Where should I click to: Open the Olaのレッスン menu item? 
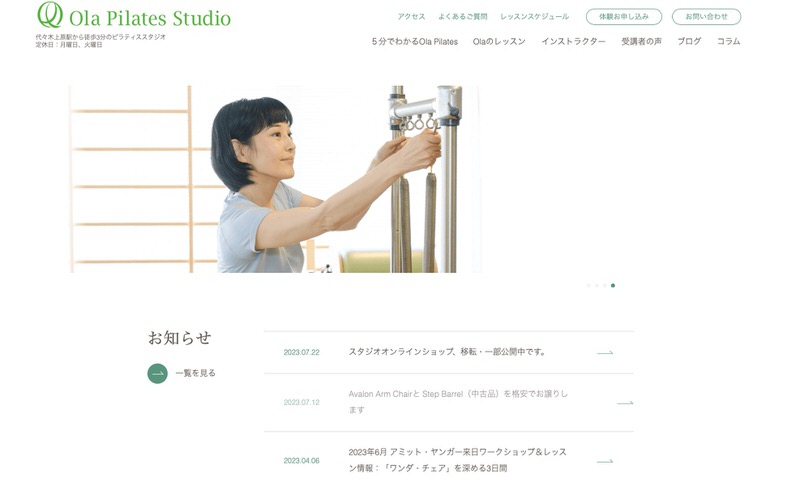tap(499, 41)
